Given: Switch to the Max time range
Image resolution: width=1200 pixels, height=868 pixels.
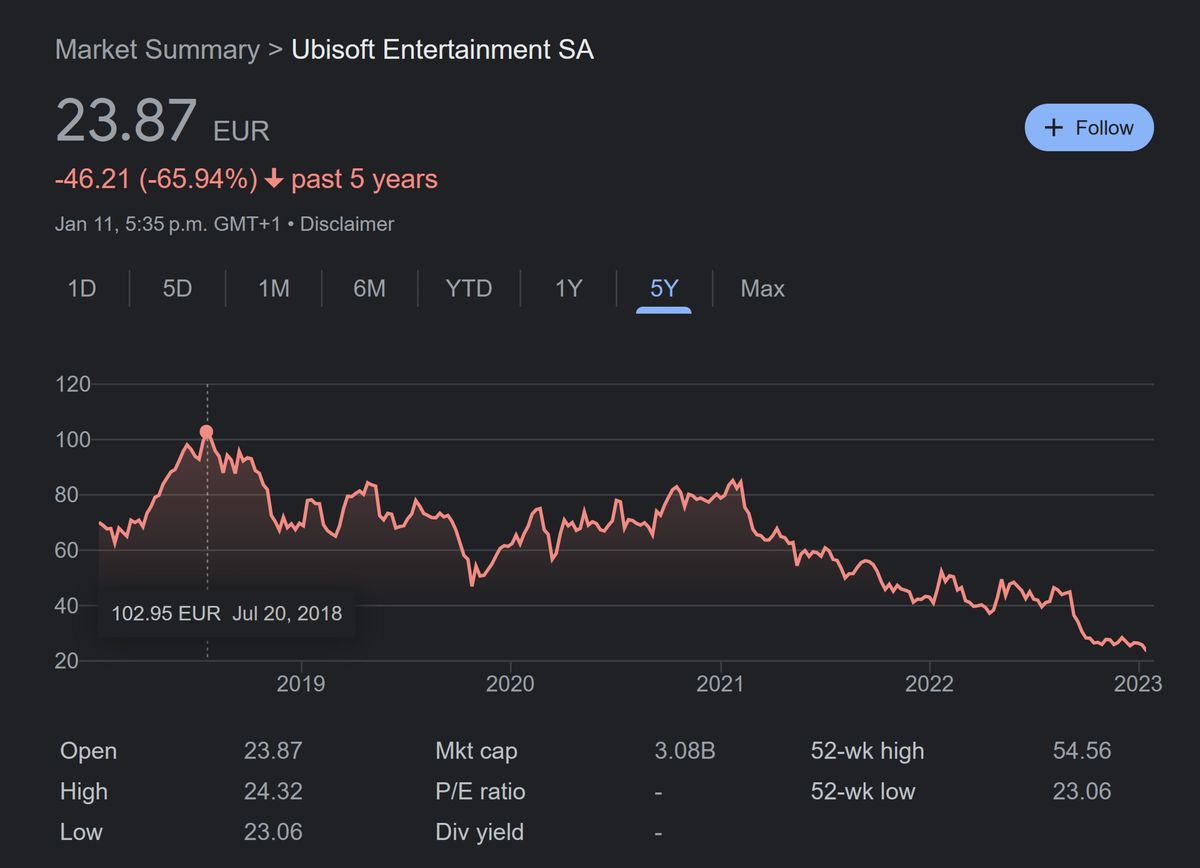Looking at the screenshot, I should tap(762, 288).
